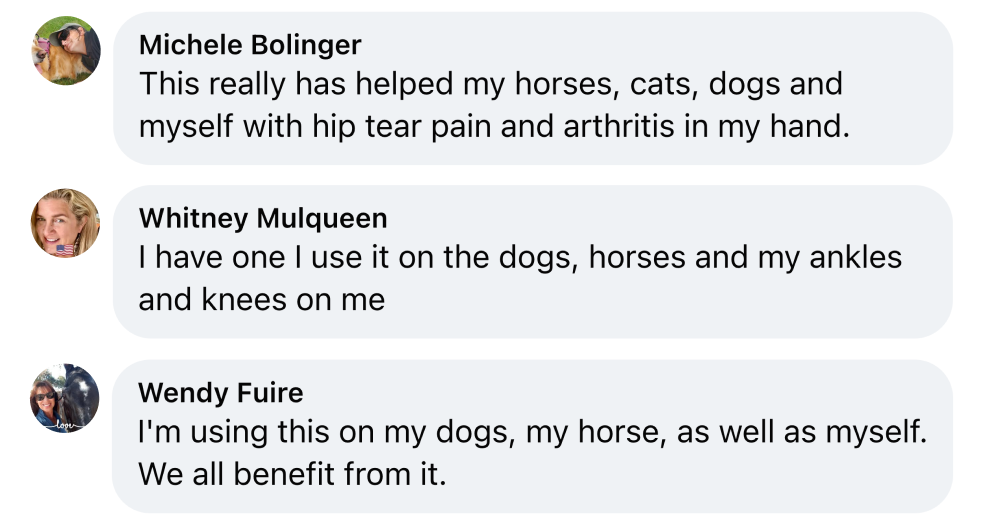
Task: Go to Whitney Mulqueen's profile via name
Action: [x=263, y=218]
